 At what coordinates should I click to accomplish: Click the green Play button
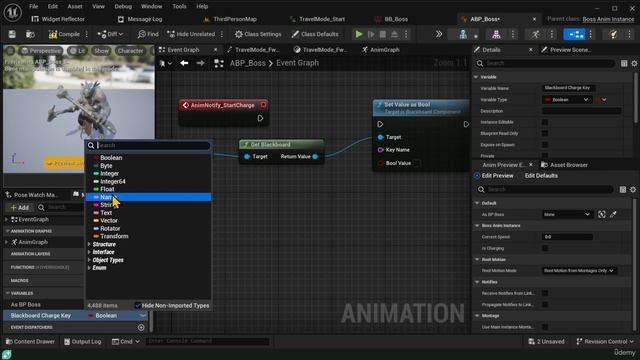(359, 34)
